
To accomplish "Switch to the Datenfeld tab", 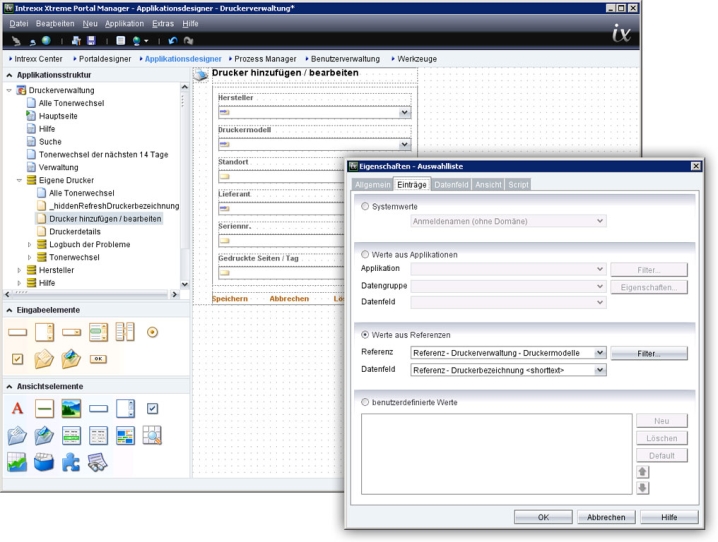I will point(451,184).
